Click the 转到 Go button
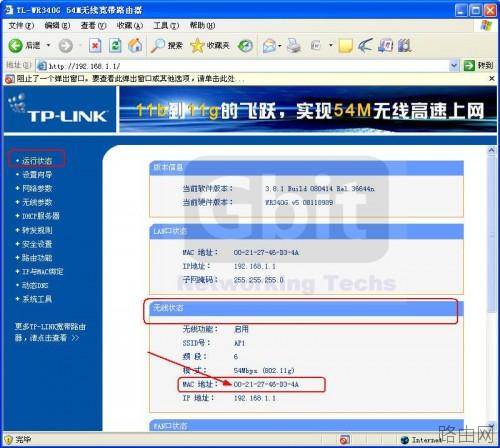Viewport: 500px width, 448px height. click(478, 66)
